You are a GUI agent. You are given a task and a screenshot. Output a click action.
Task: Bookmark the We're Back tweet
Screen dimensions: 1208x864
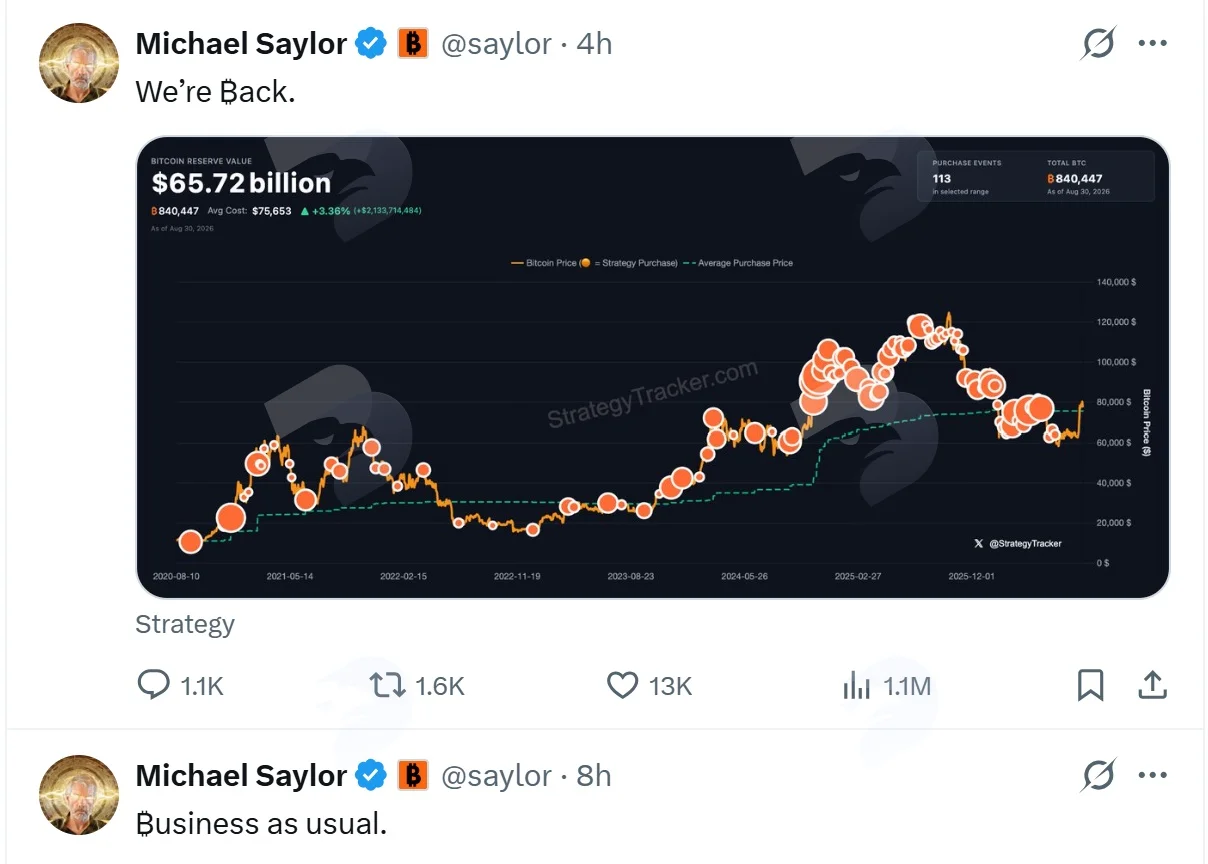pyautogui.click(x=1091, y=685)
